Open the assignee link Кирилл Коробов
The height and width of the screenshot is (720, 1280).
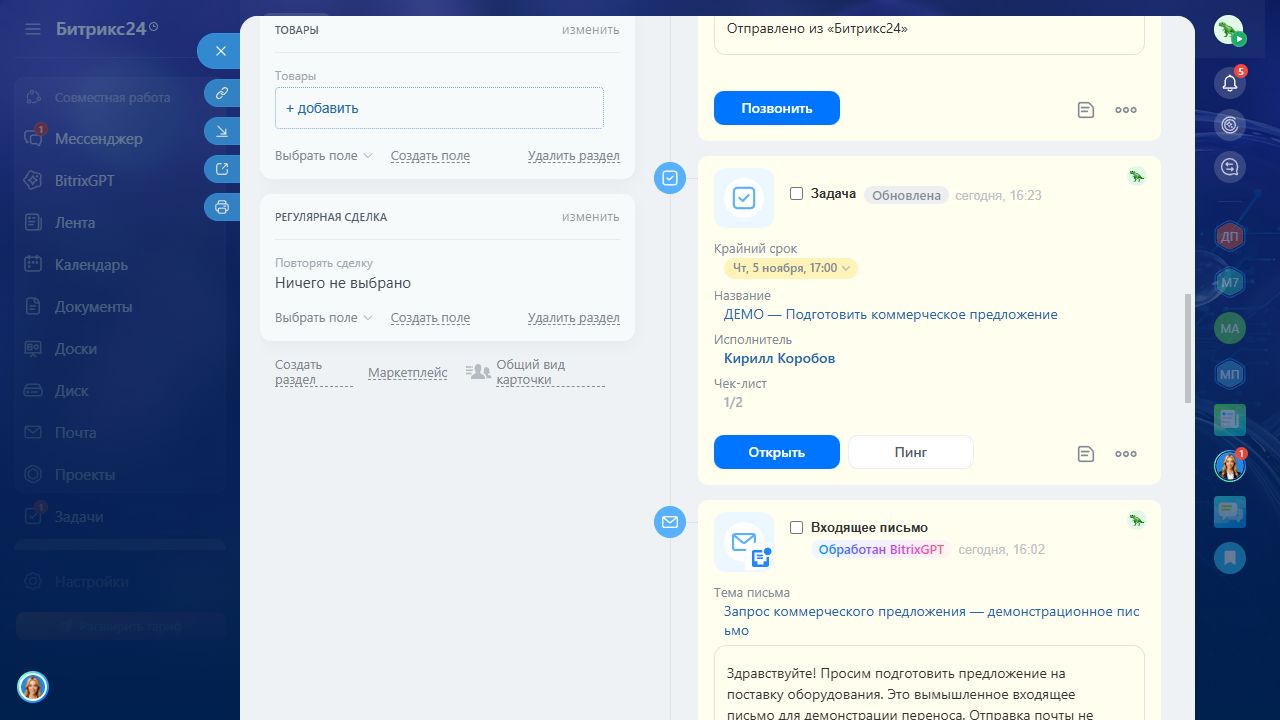[x=780, y=358]
